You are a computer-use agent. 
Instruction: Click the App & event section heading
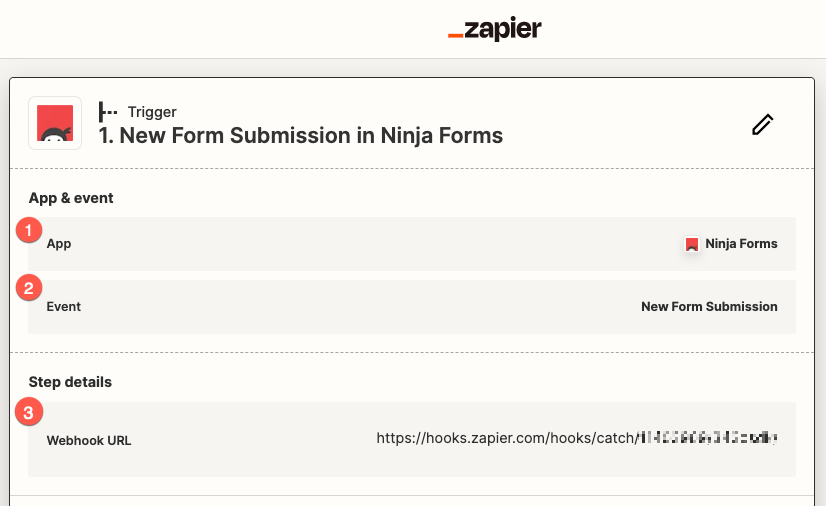(71, 198)
